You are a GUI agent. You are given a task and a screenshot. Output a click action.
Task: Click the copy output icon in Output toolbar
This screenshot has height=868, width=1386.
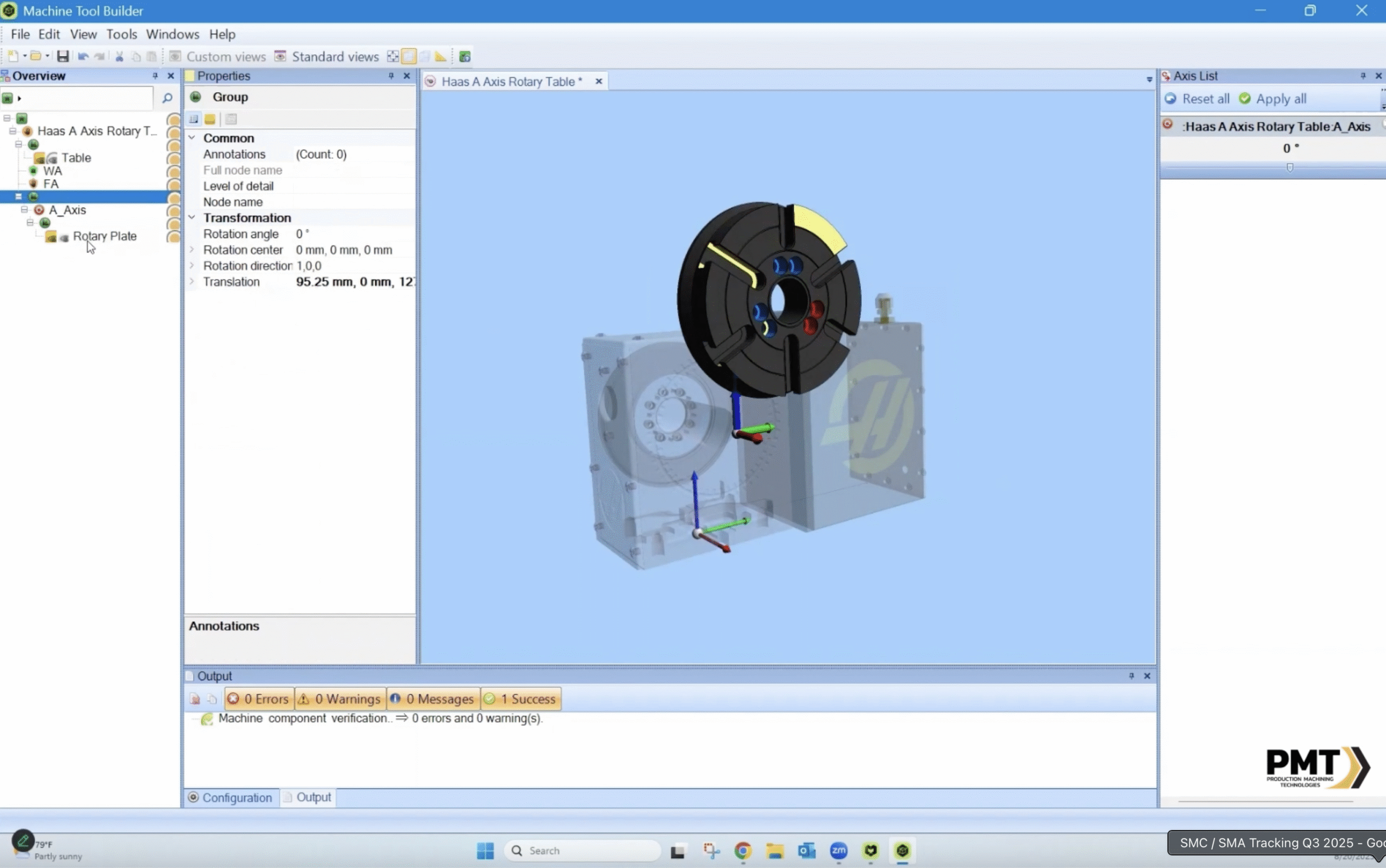pos(212,699)
